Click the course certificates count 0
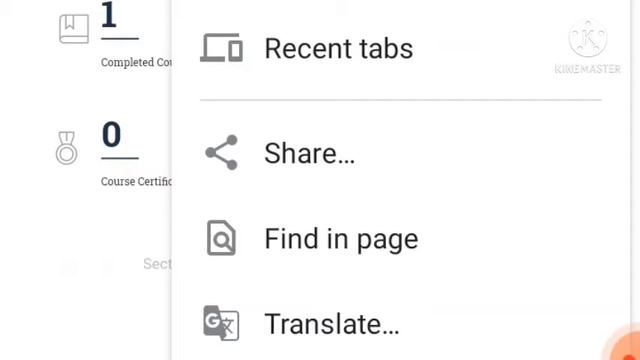Image resolution: width=640 pixels, height=360 pixels. tap(111, 134)
